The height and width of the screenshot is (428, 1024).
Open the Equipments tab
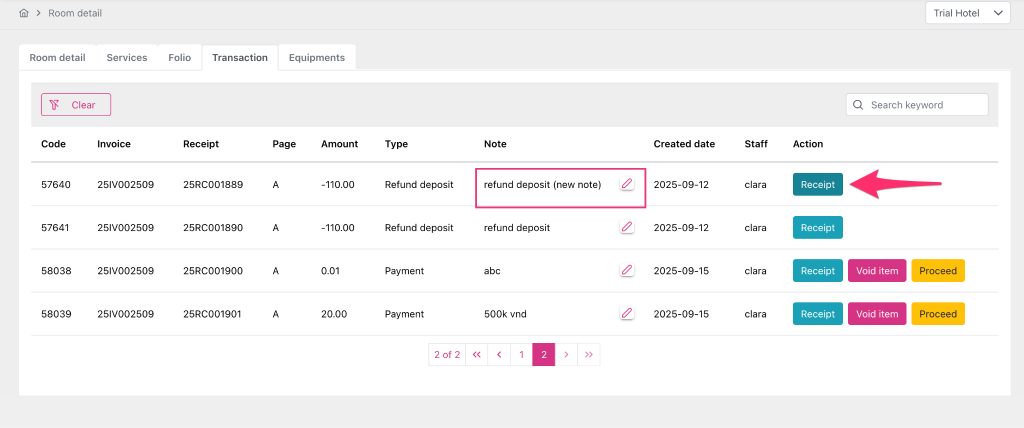[x=317, y=58]
